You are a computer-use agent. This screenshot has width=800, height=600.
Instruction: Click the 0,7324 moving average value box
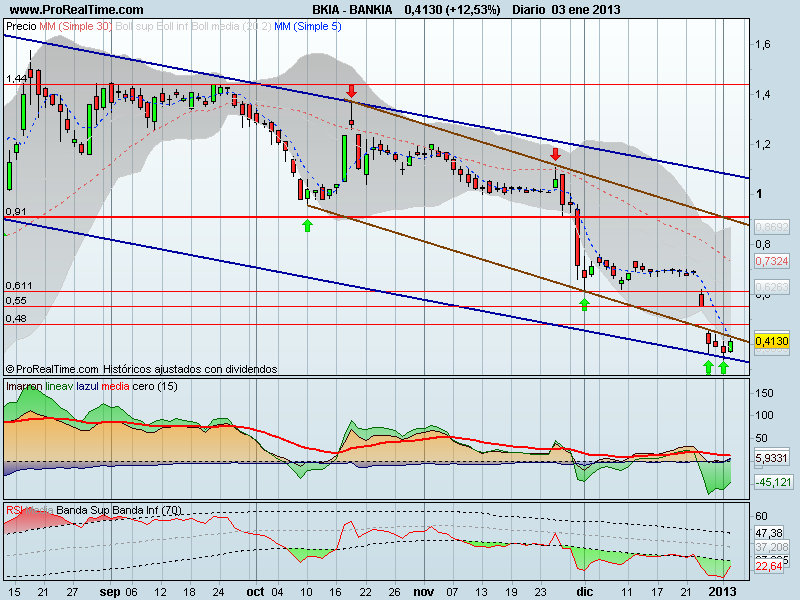point(772,261)
